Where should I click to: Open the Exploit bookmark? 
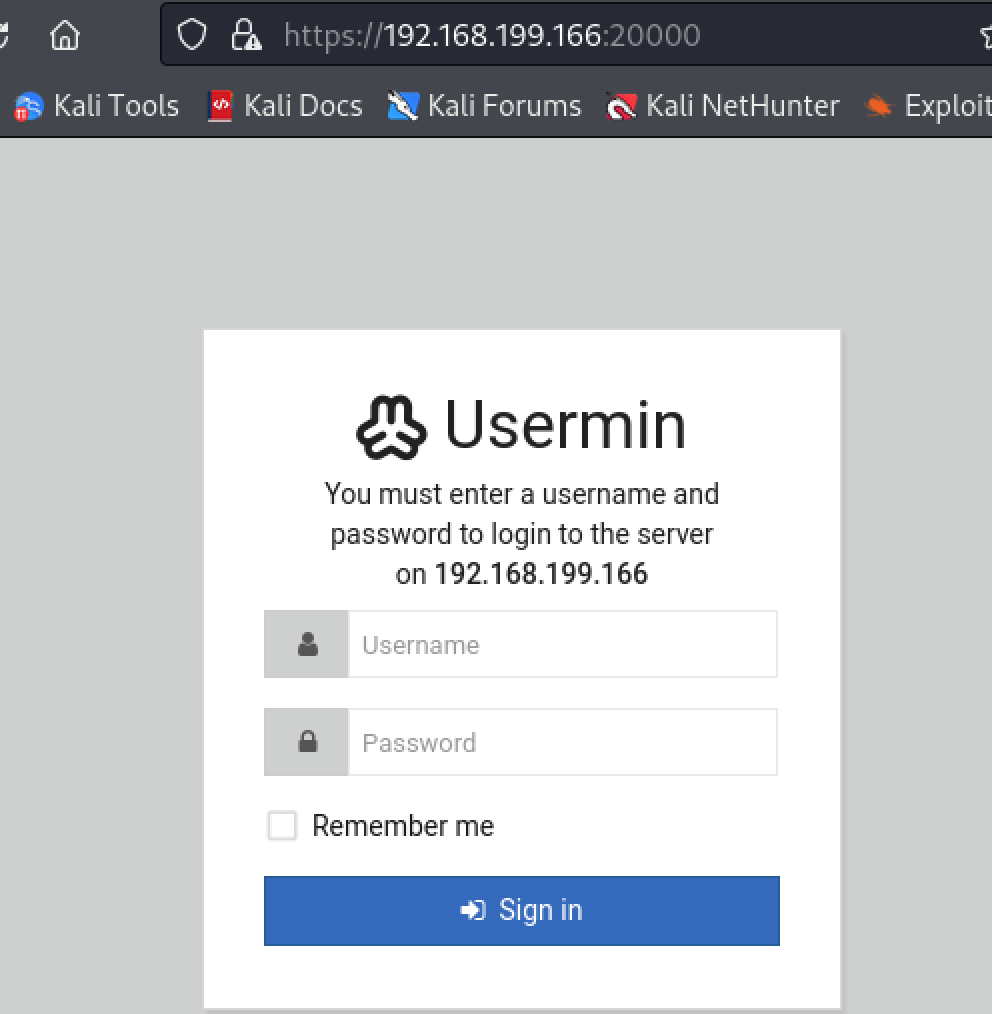(x=928, y=106)
